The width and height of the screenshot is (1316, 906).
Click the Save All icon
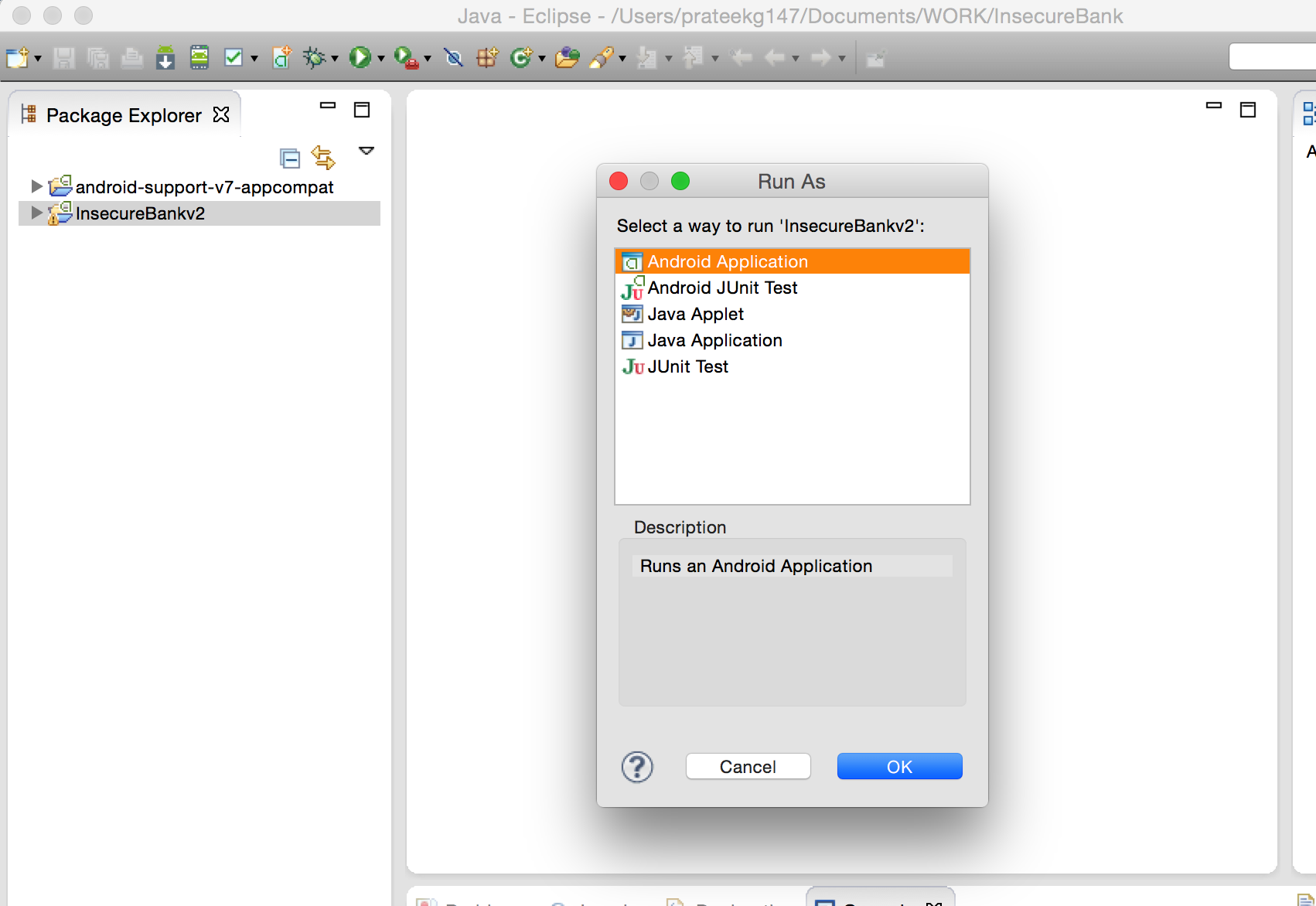[x=98, y=58]
